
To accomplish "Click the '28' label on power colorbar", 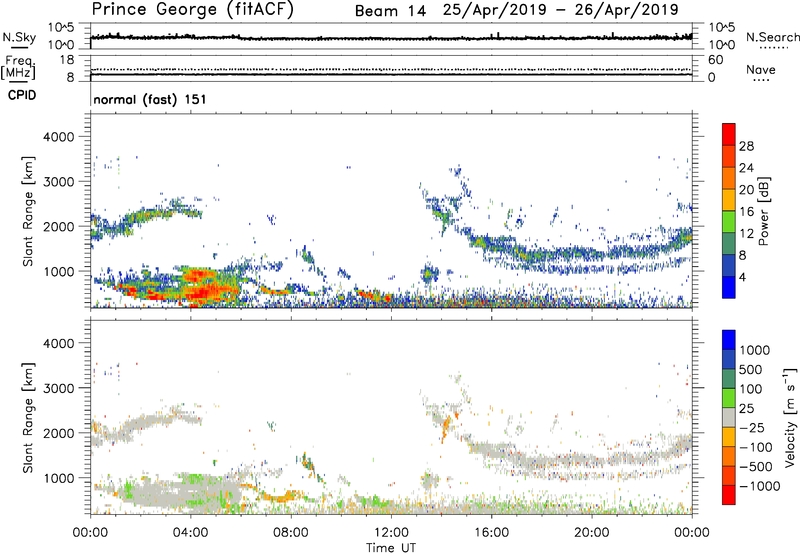I will click(x=746, y=146).
